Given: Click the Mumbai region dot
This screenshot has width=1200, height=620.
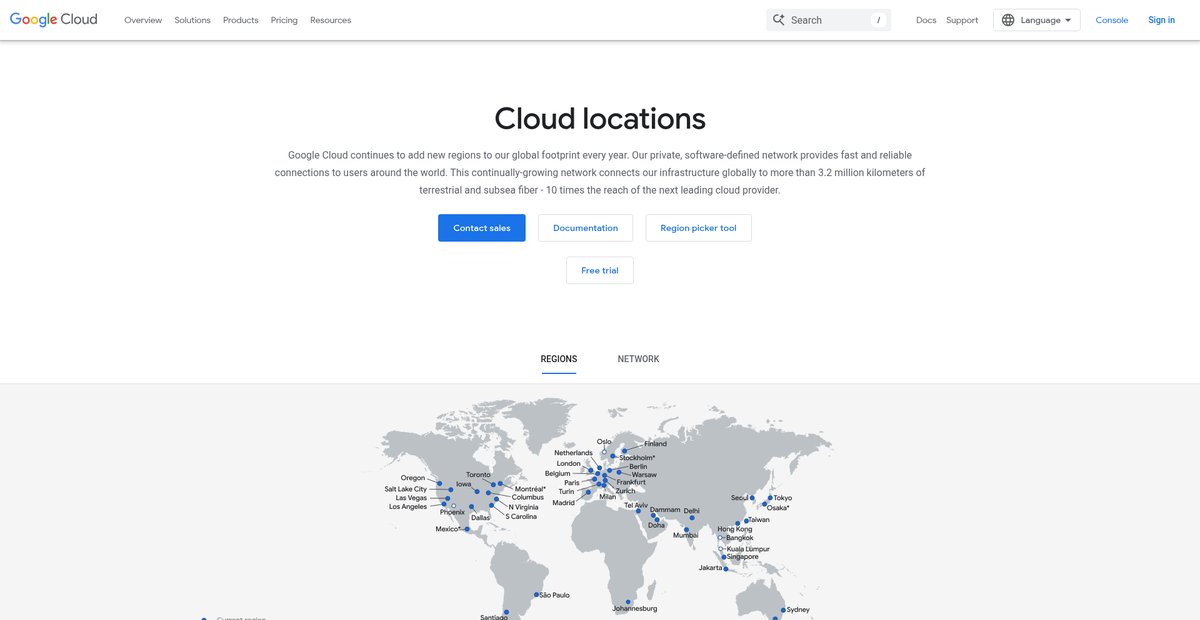Looking at the screenshot, I should (x=686, y=530).
